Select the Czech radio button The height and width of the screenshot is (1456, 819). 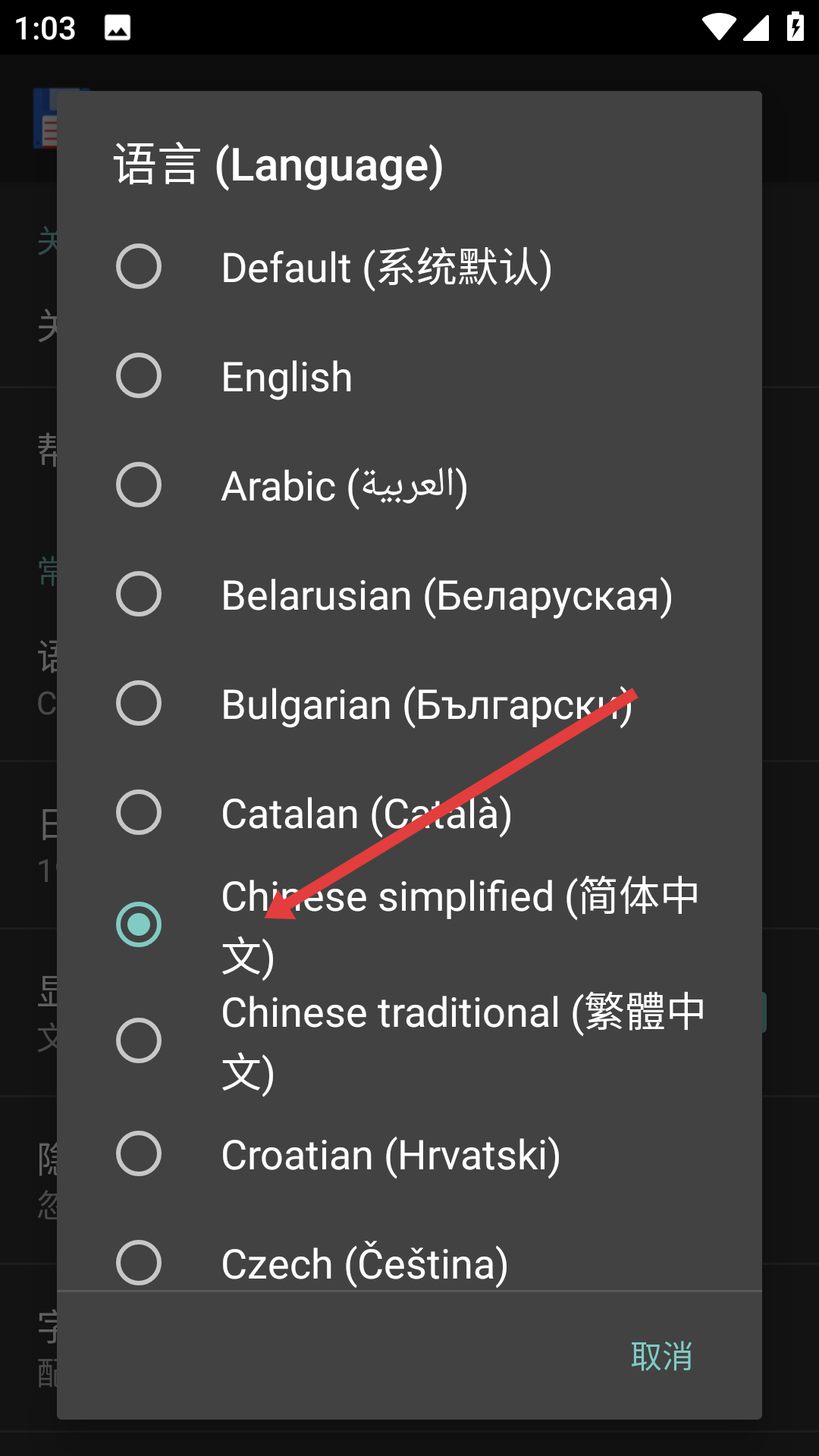coord(139,1263)
